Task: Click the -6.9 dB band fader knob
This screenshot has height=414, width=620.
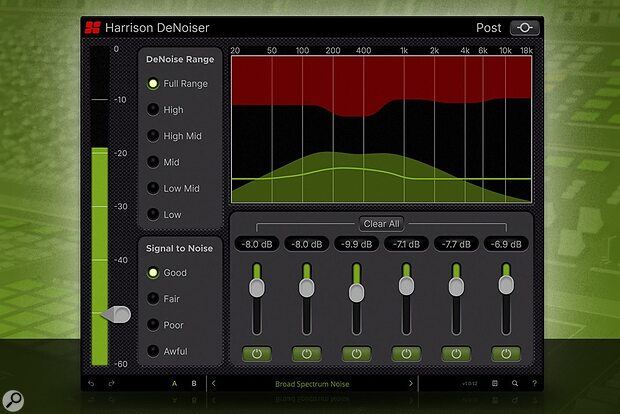Action: pyautogui.click(x=506, y=285)
